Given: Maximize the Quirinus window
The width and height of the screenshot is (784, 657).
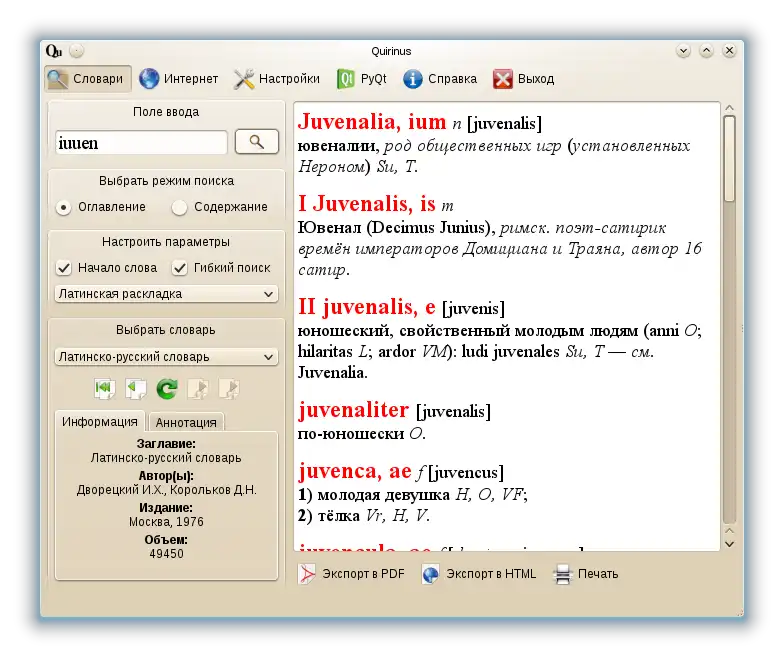Looking at the screenshot, I should [706, 50].
